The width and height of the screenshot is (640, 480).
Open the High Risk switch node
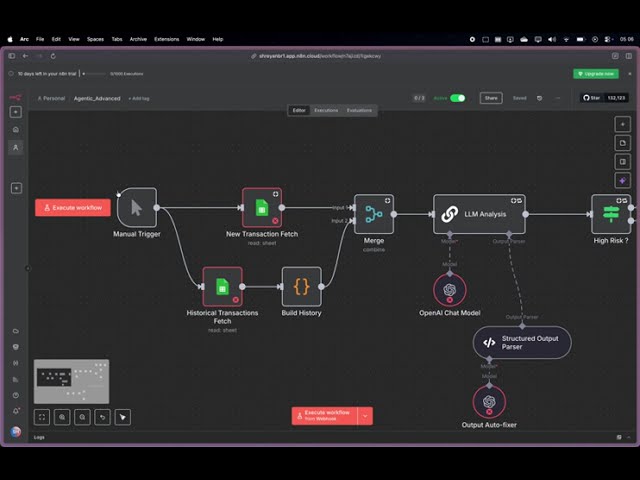click(x=610, y=214)
